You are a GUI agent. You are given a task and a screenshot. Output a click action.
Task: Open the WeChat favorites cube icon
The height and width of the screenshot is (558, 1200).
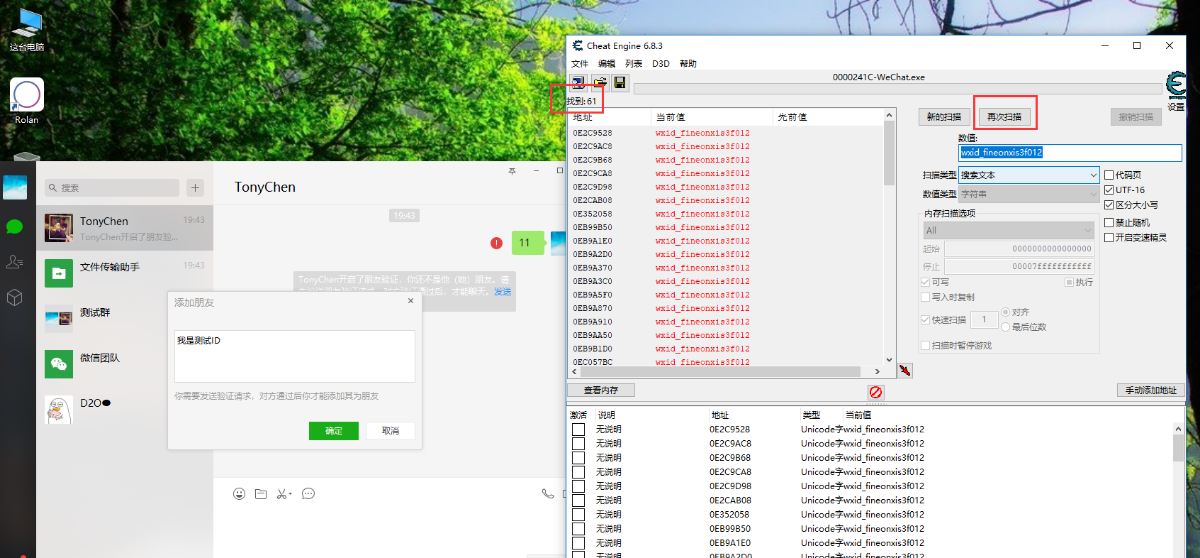pos(15,297)
